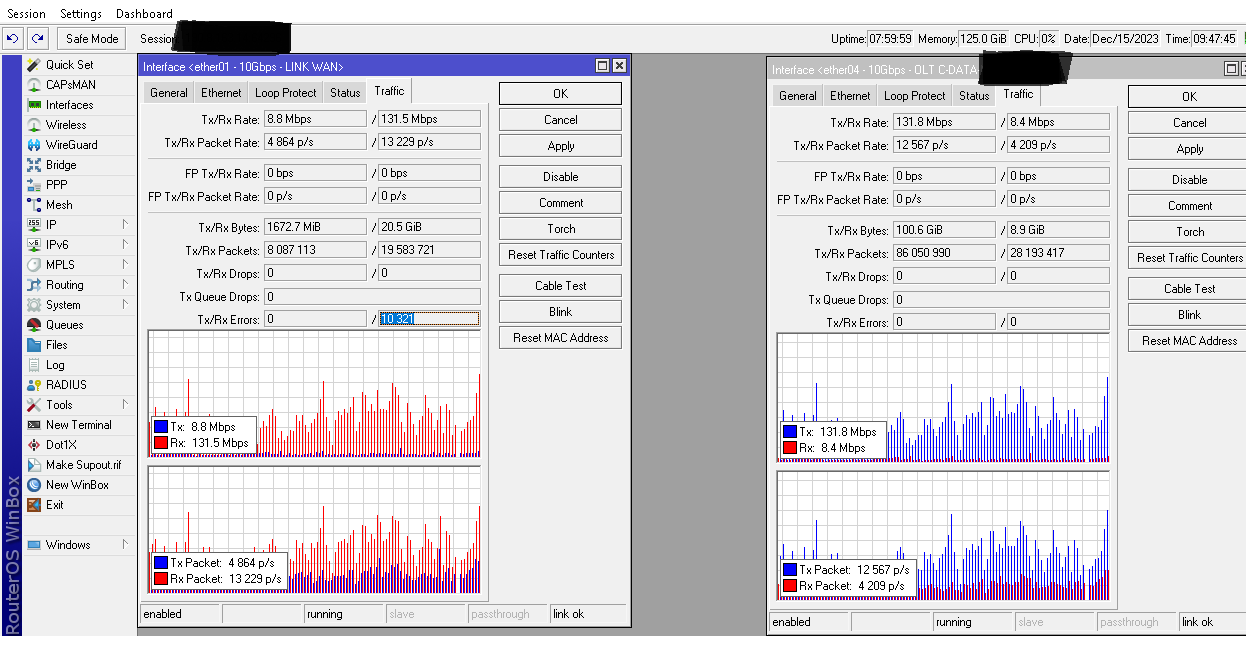1246x652 pixels.
Task: Expand the Windows submenu in the sidebar
Action: tap(80, 545)
